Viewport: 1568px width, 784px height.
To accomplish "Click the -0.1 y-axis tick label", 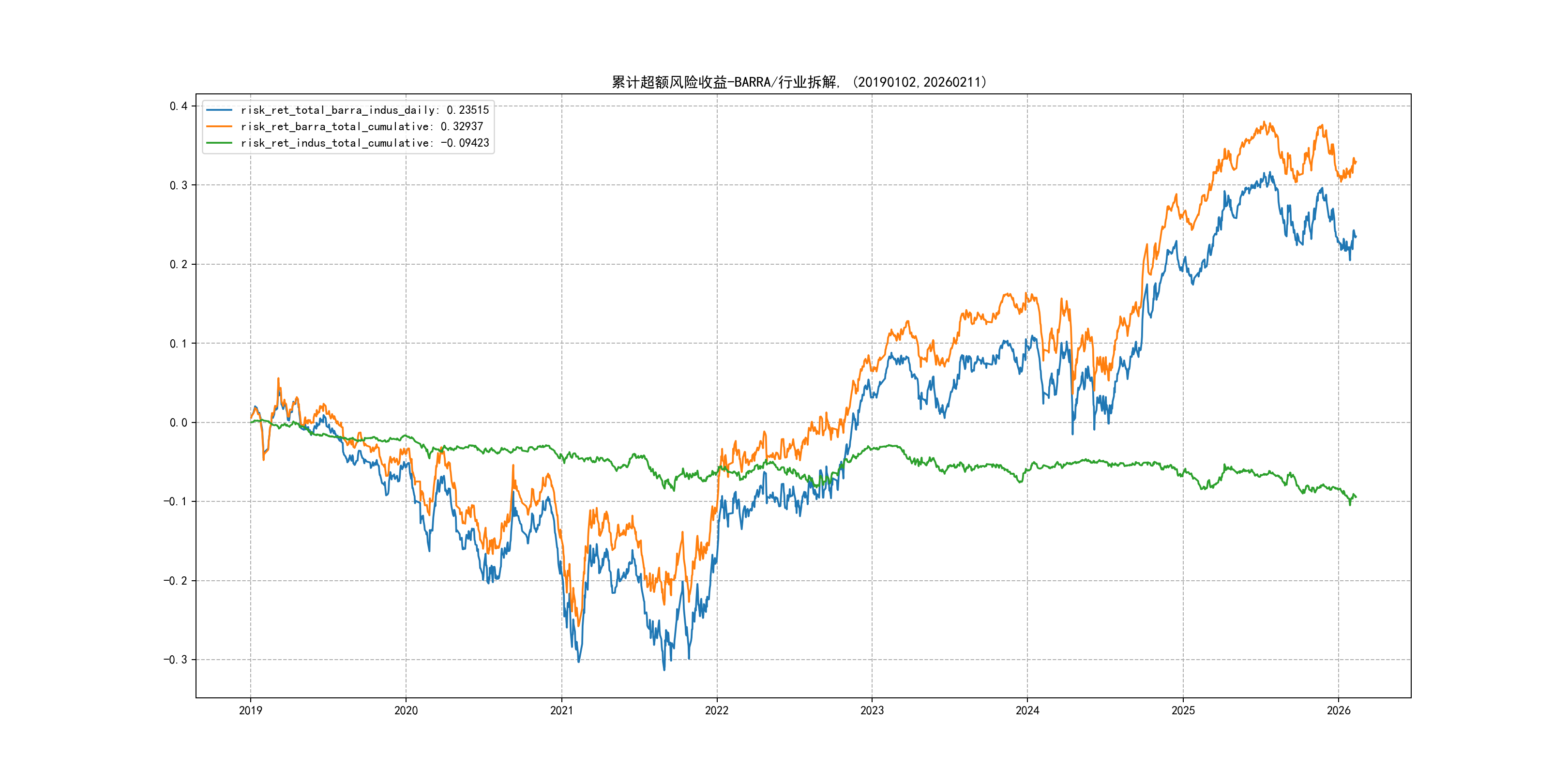I will click(175, 501).
